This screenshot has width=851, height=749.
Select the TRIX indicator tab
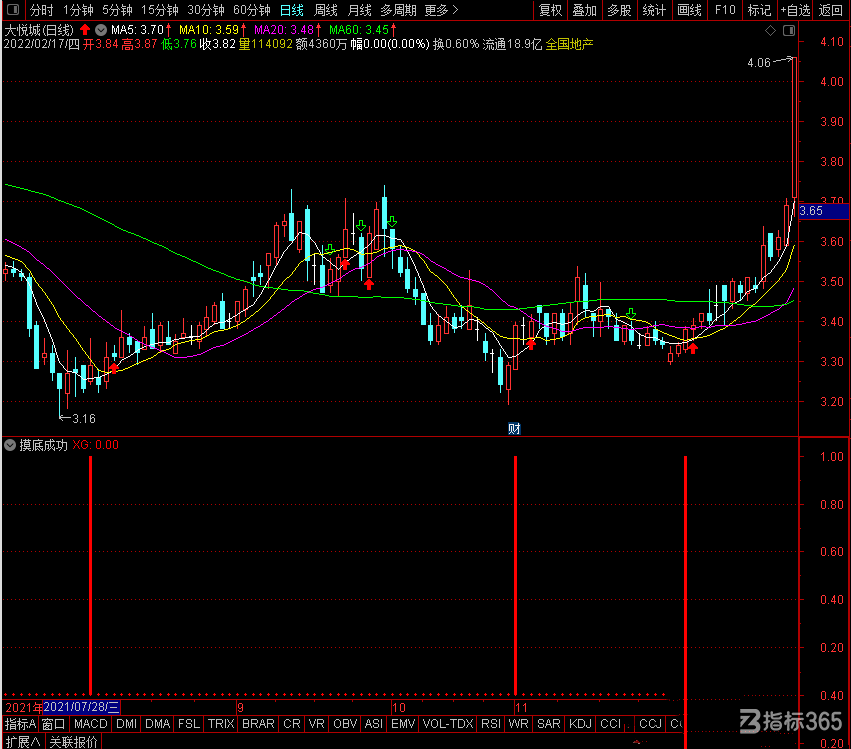(x=221, y=724)
